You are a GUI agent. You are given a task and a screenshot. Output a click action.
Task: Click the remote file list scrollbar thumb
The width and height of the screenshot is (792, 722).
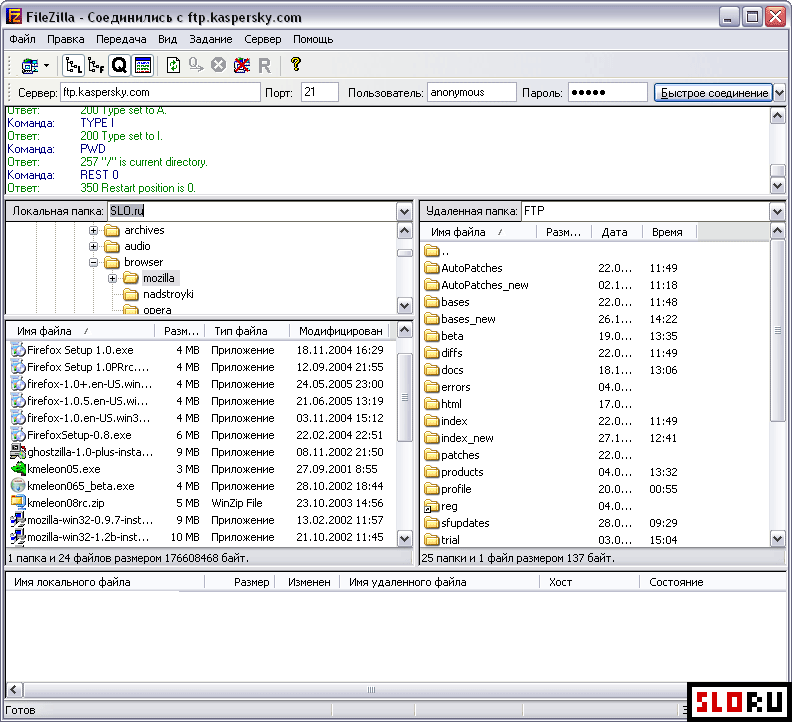[778, 330]
